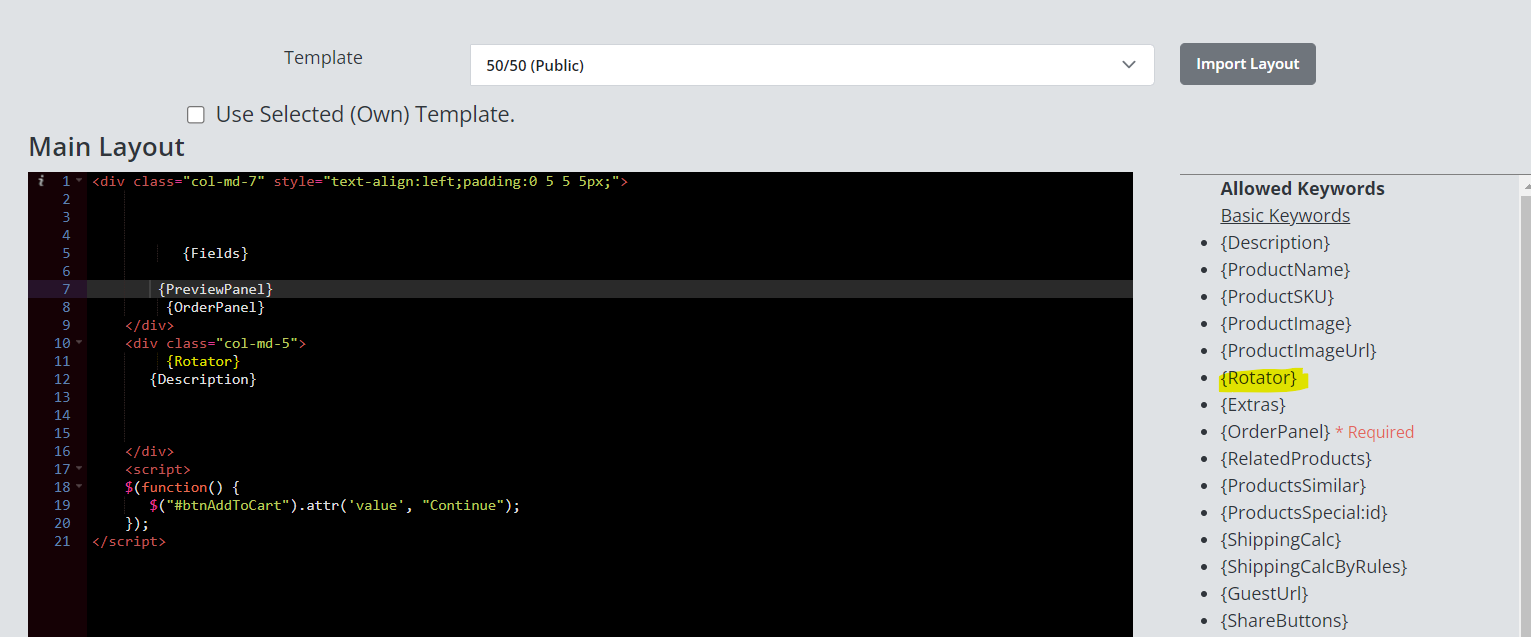1531x637 pixels.
Task: Click the {Extras} keyword
Action: [x=1253, y=405]
